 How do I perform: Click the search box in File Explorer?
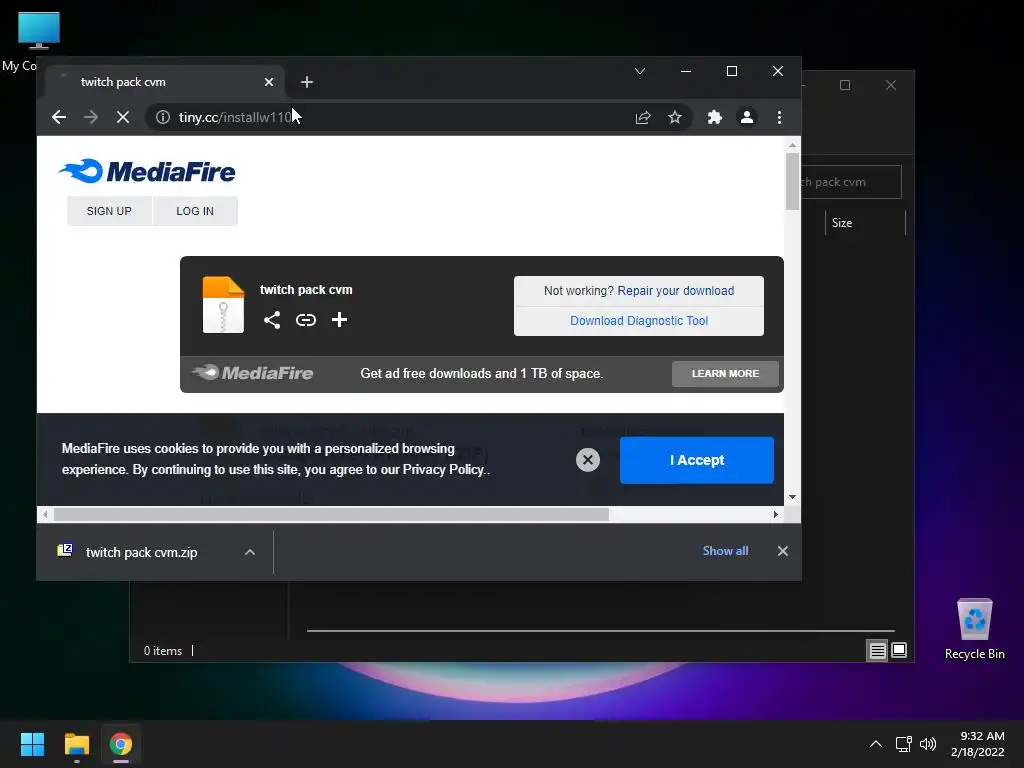[x=851, y=182]
